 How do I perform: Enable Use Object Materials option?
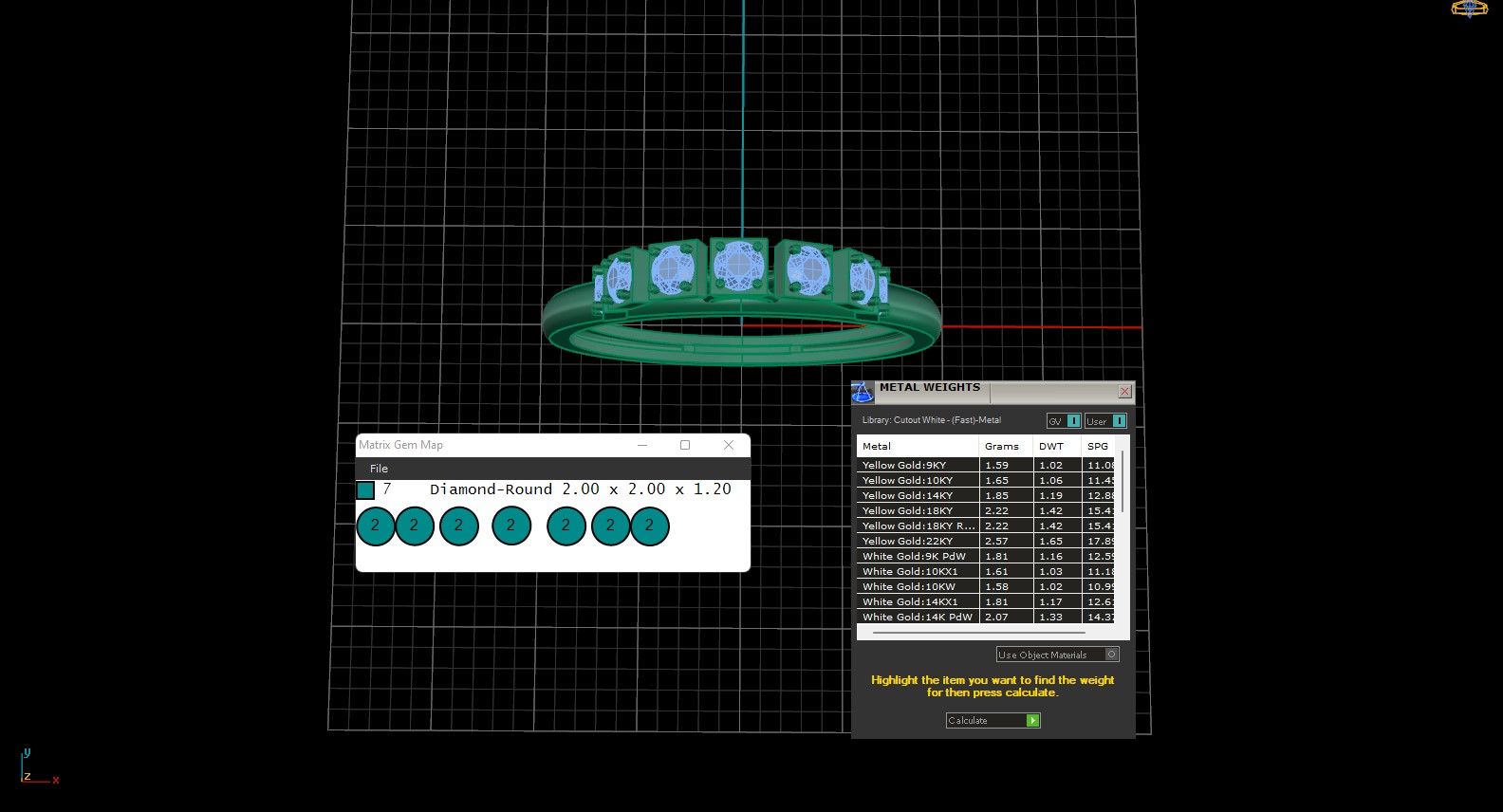[x=1112, y=655]
